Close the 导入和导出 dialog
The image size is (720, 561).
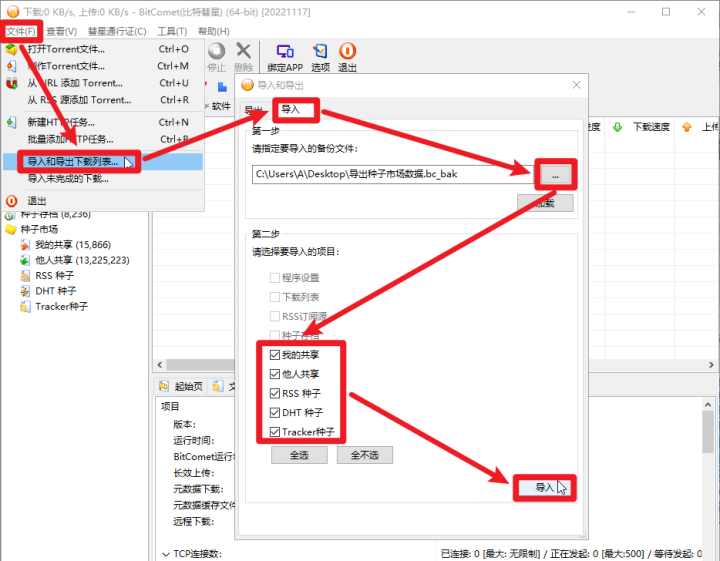click(577, 85)
